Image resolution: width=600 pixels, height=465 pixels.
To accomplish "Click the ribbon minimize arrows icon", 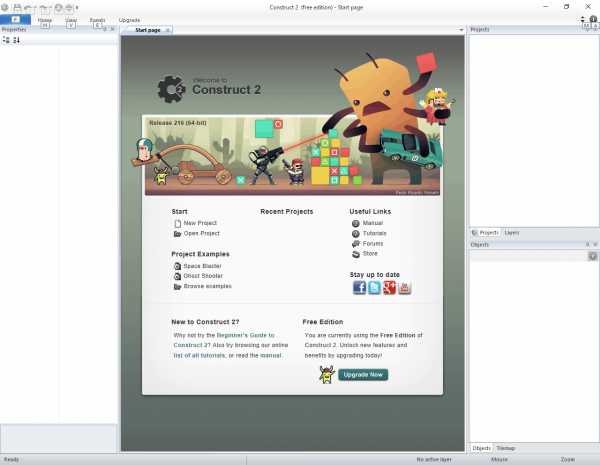I will [582, 19].
